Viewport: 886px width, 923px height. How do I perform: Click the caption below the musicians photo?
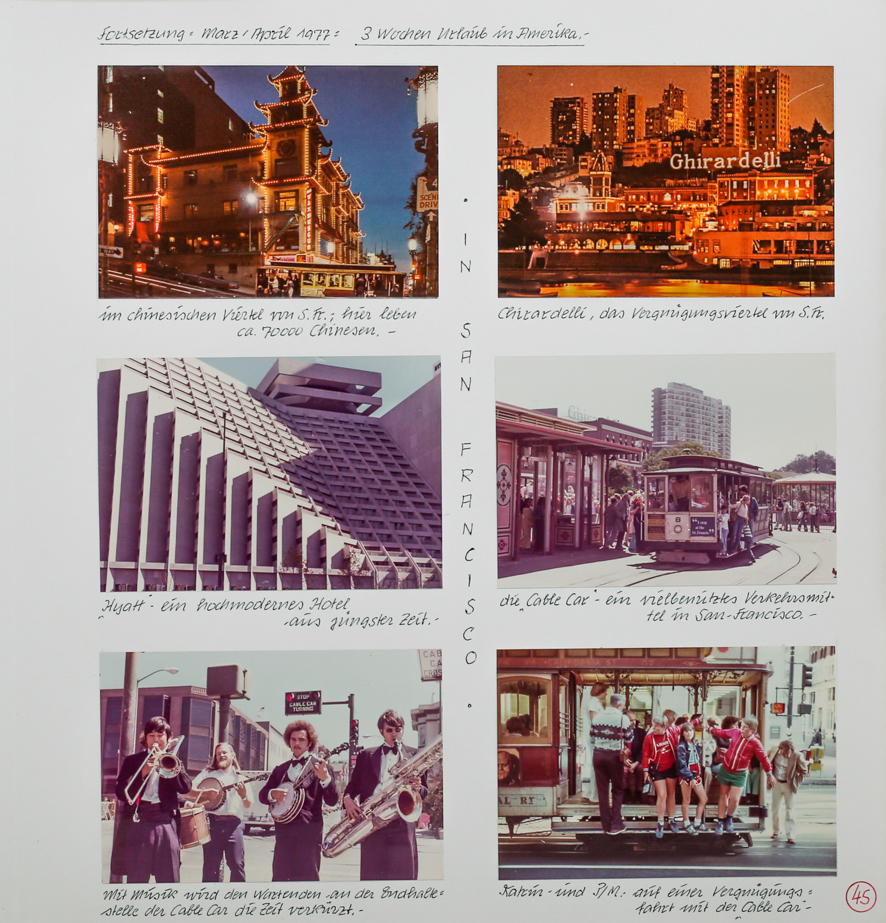click(x=270, y=903)
